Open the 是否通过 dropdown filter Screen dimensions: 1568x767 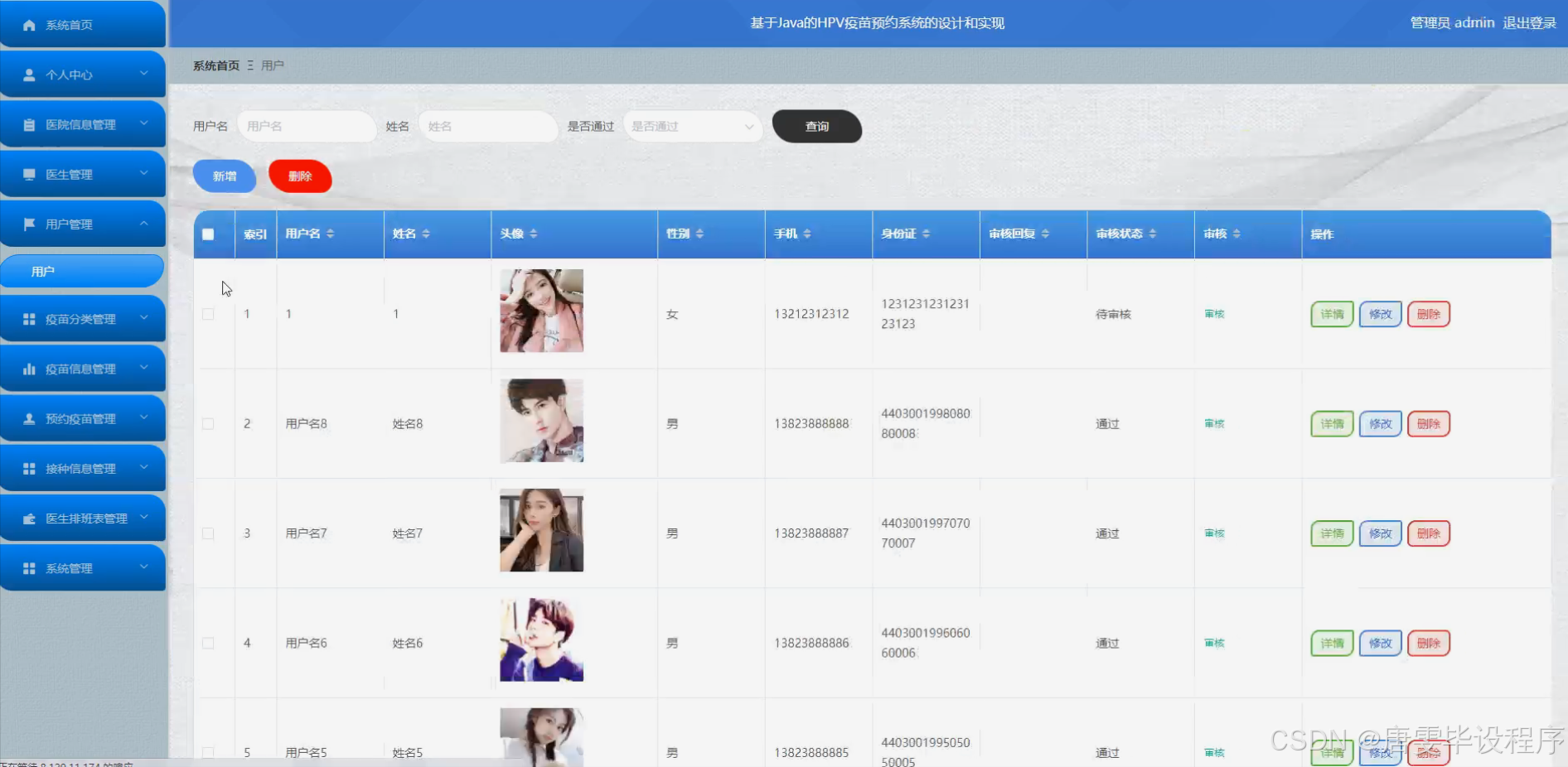[x=692, y=126]
